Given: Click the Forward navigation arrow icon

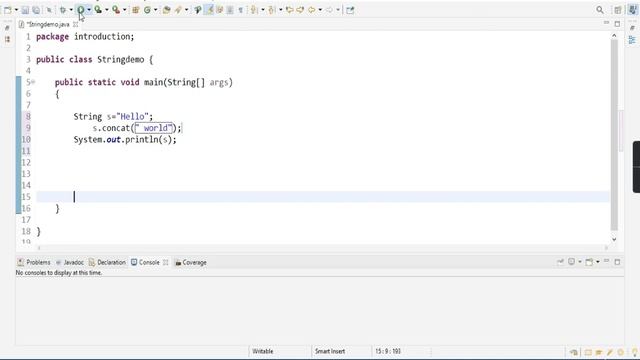Looking at the screenshot, I should point(329,10).
